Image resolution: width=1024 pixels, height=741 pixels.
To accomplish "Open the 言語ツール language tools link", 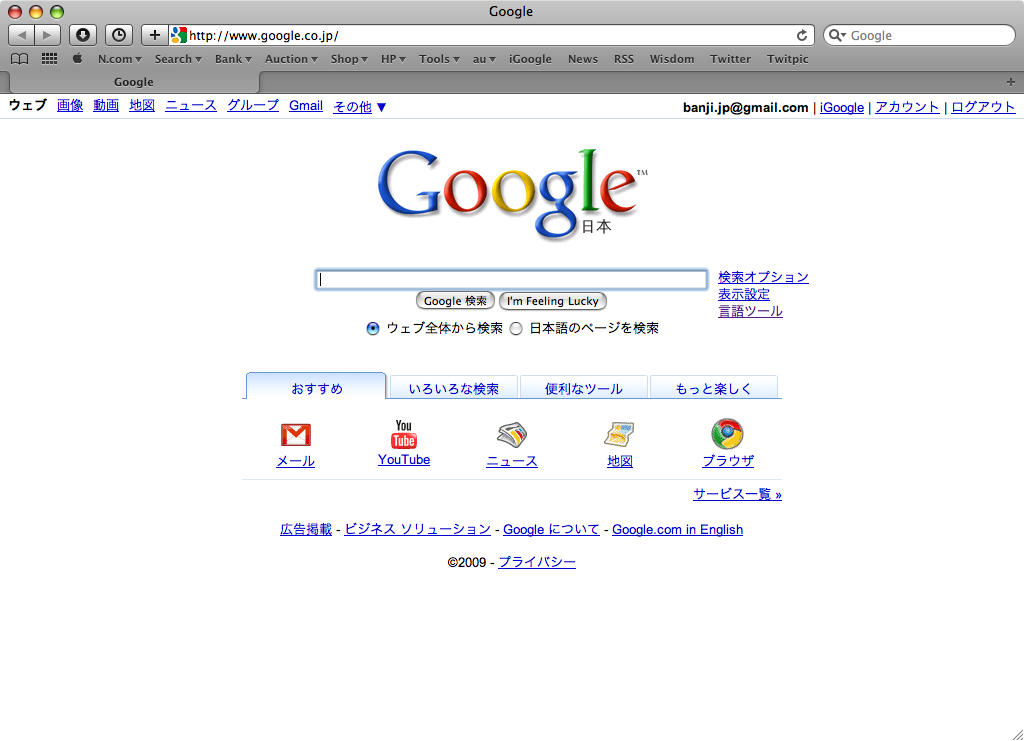I will point(750,311).
